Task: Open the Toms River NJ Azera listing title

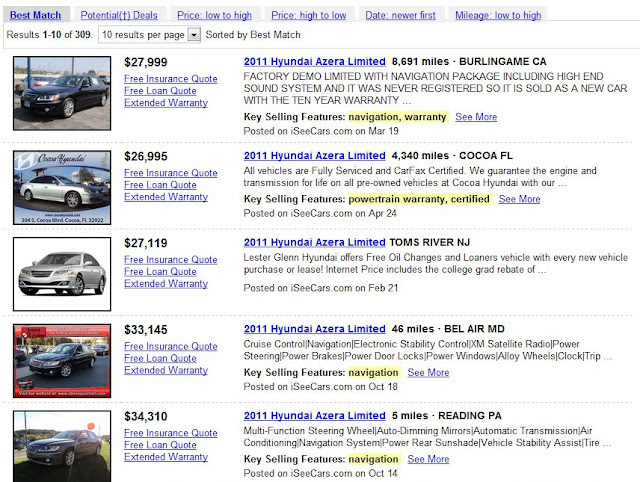Action: tap(315, 242)
